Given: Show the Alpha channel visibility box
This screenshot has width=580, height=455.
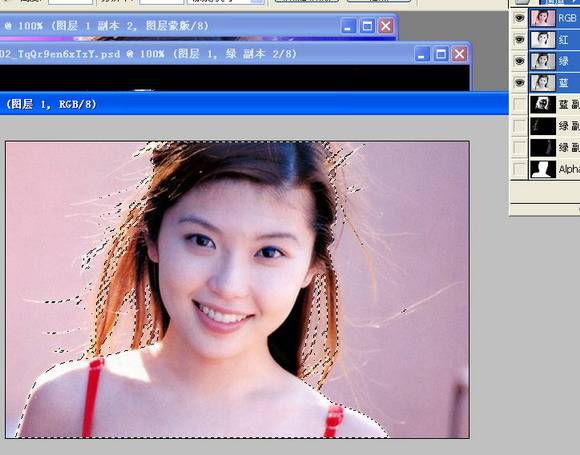Looking at the screenshot, I should (520, 169).
